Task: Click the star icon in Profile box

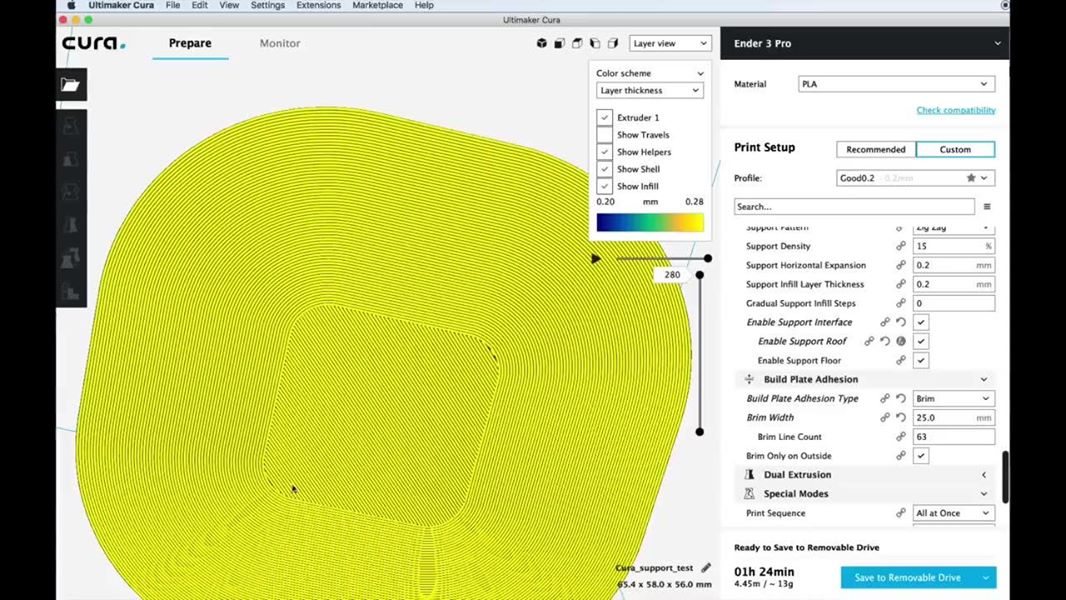Action: pos(971,178)
